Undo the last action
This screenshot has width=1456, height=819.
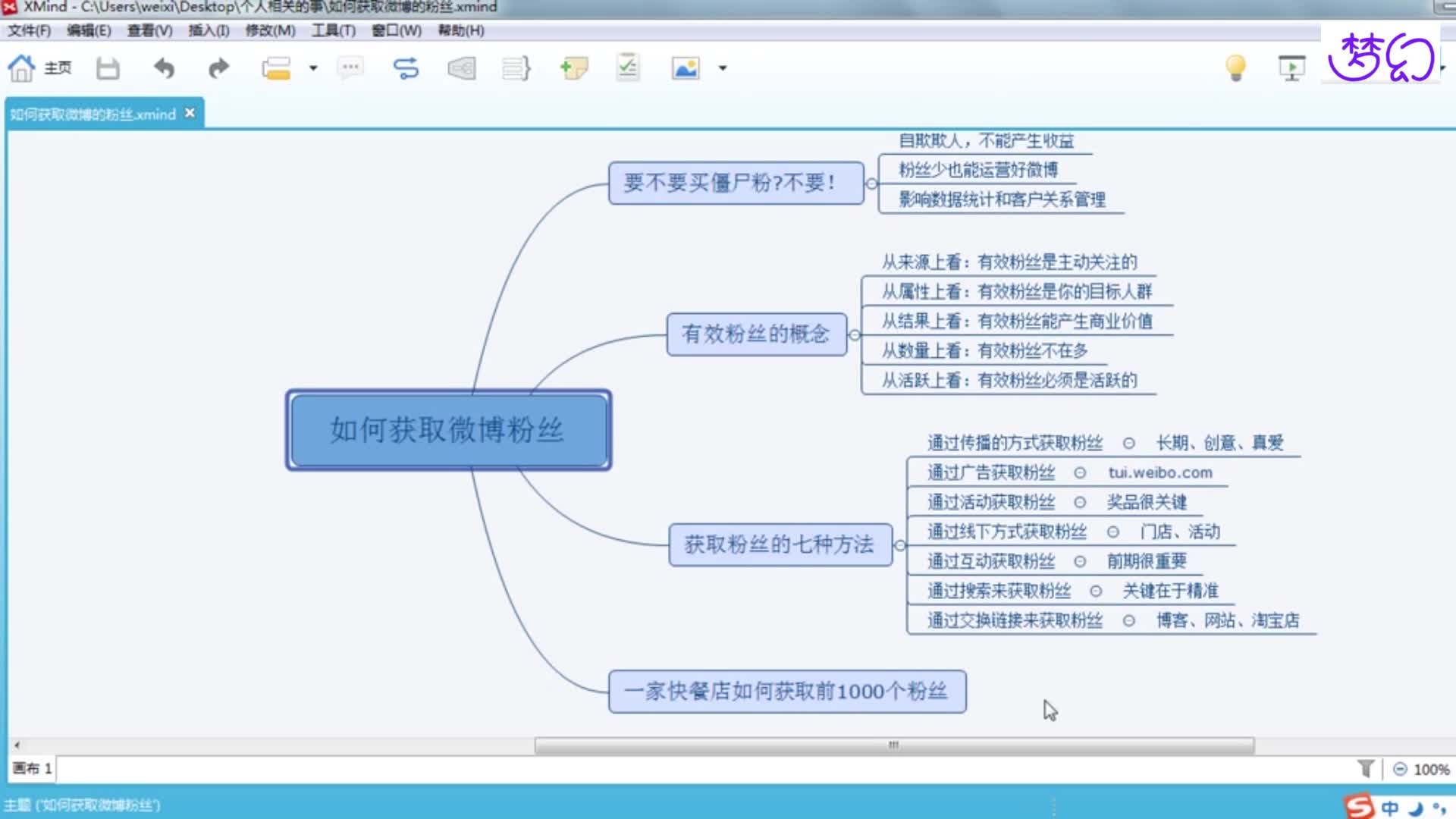tap(165, 68)
